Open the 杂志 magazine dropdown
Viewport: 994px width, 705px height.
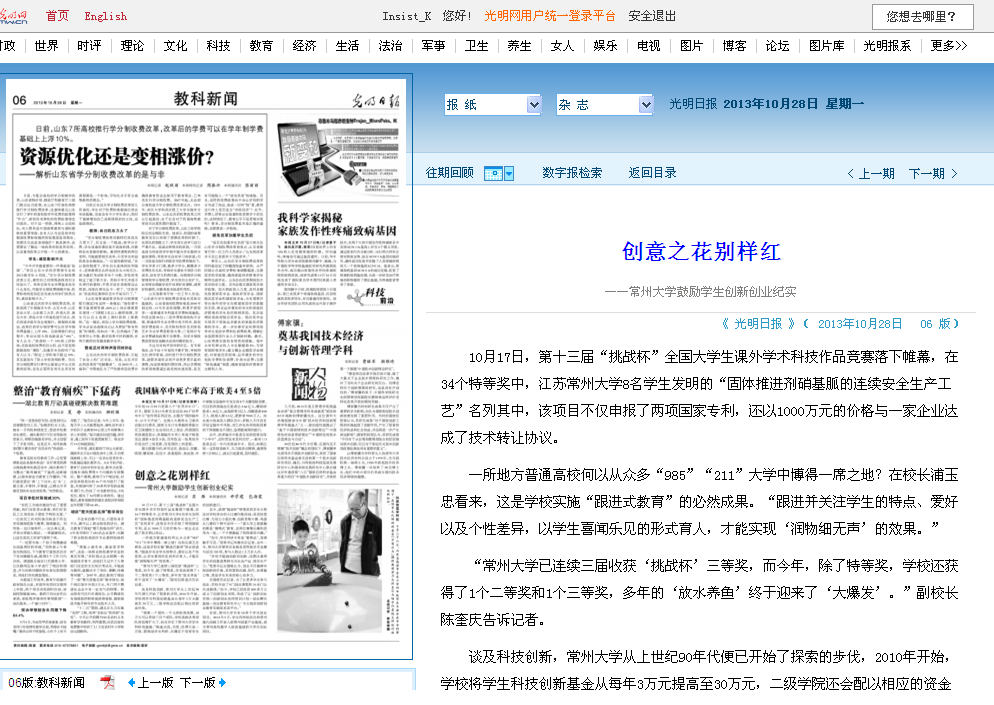(x=604, y=104)
